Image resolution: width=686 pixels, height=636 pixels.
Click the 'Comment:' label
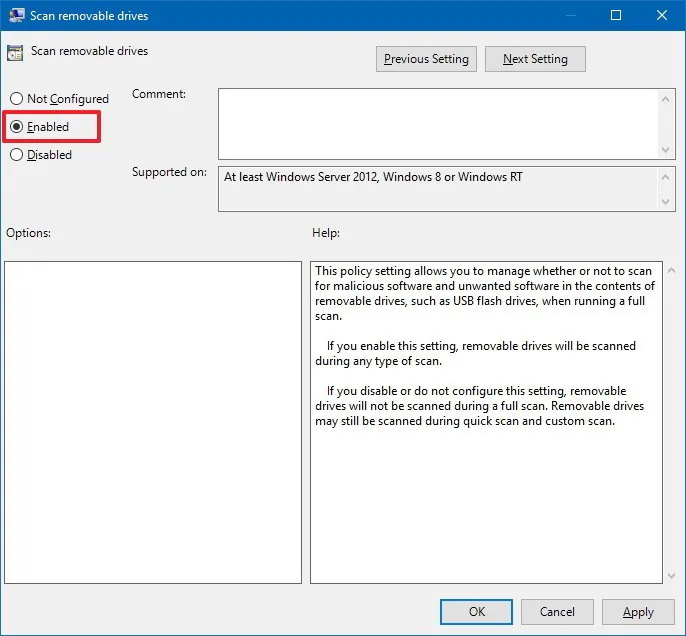159,94
